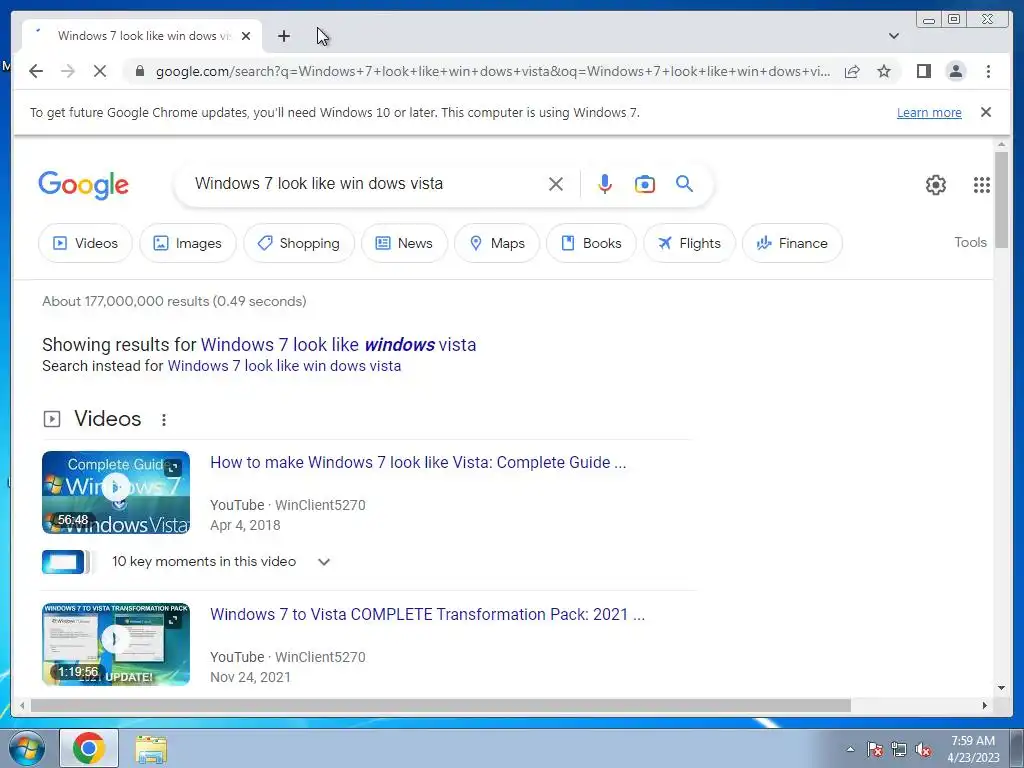Play the Complete Guide video thumbnail
The width and height of the screenshot is (1024, 768).
tap(116, 492)
